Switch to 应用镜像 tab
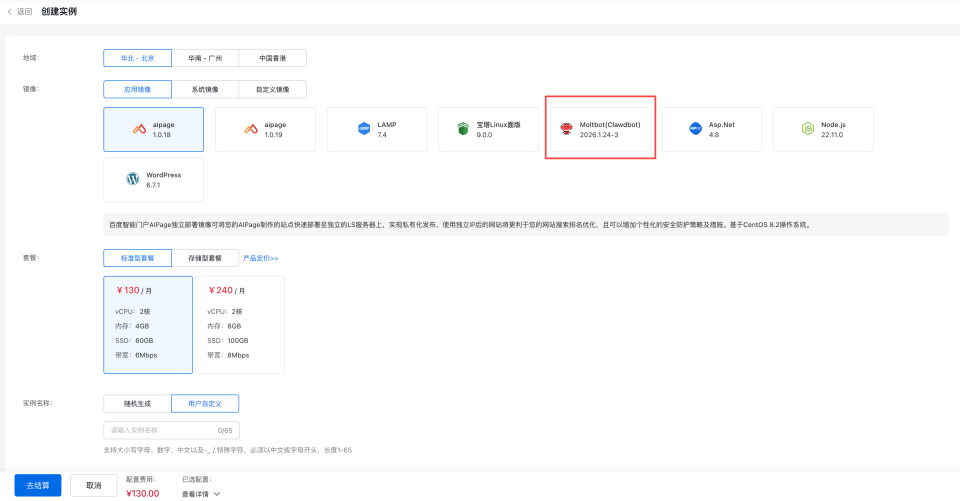This screenshot has height=501, width=960. coord(137,89)
